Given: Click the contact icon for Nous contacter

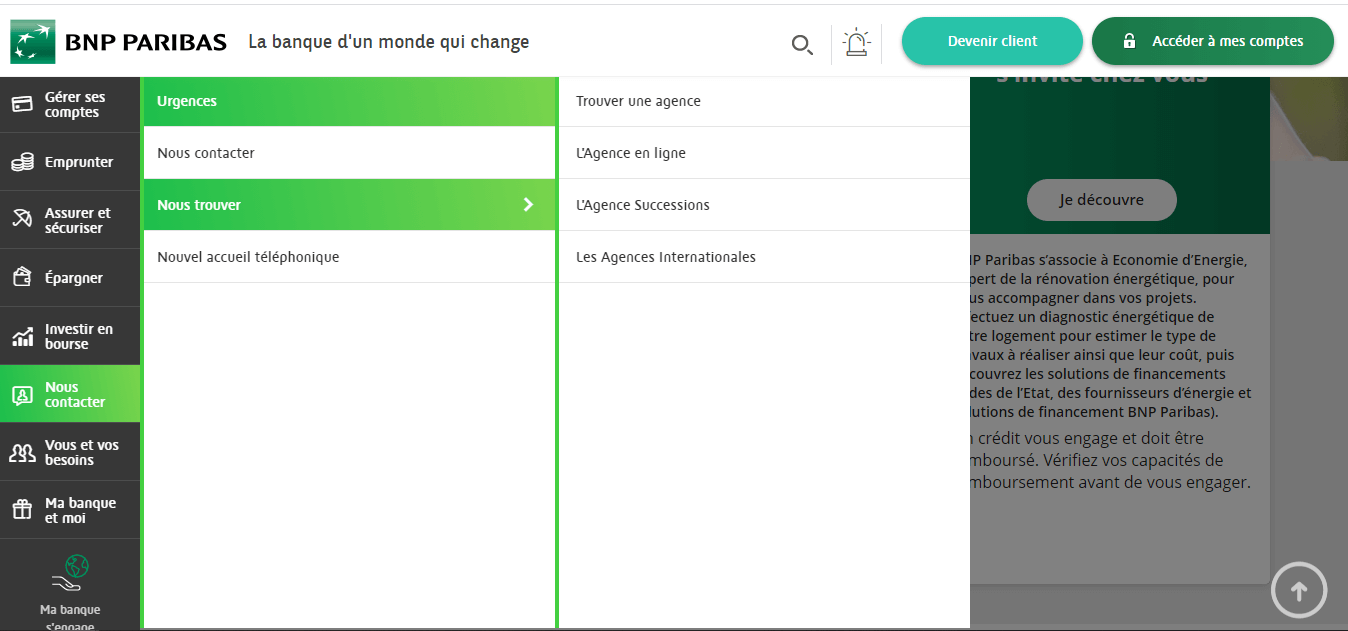Looking at the screenshot, I should [x=22, y=394].
